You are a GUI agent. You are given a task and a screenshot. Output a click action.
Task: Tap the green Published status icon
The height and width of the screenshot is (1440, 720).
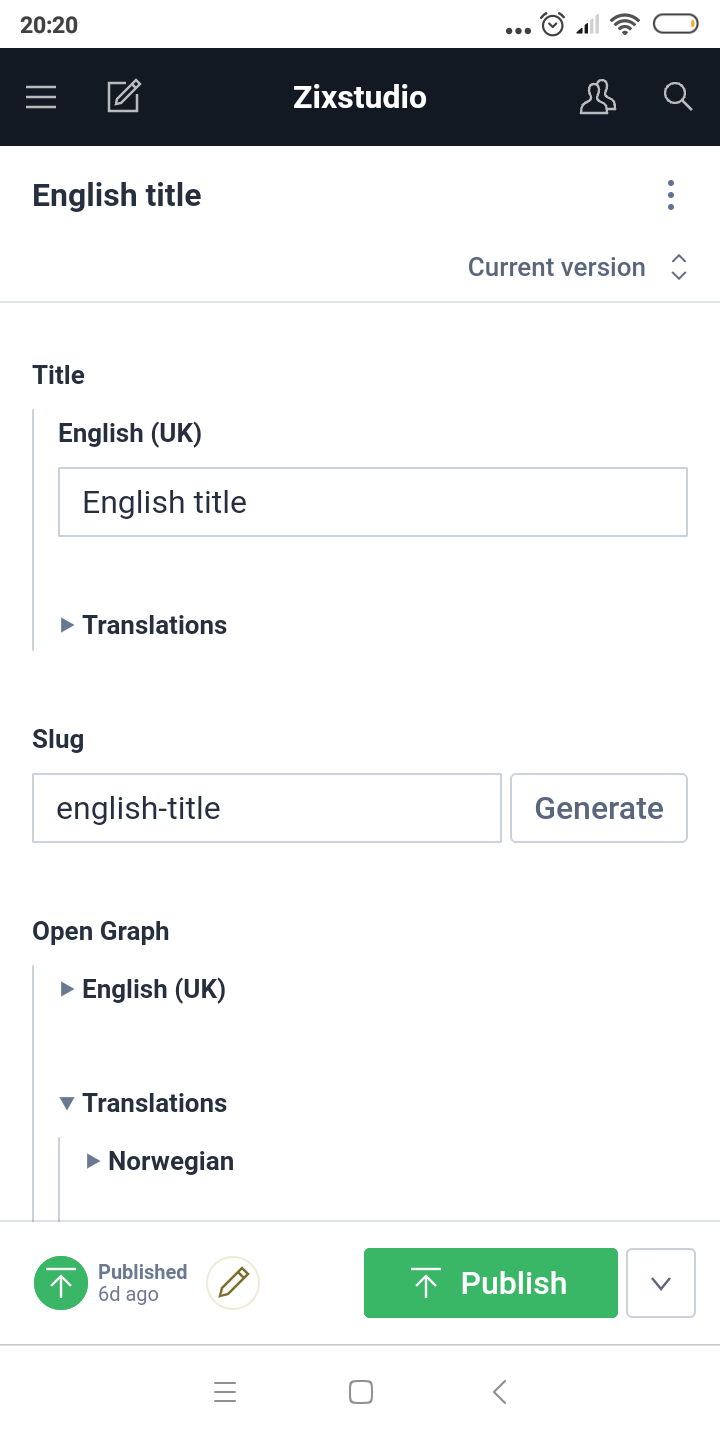pyautogui.click(x=61, y=1283)
